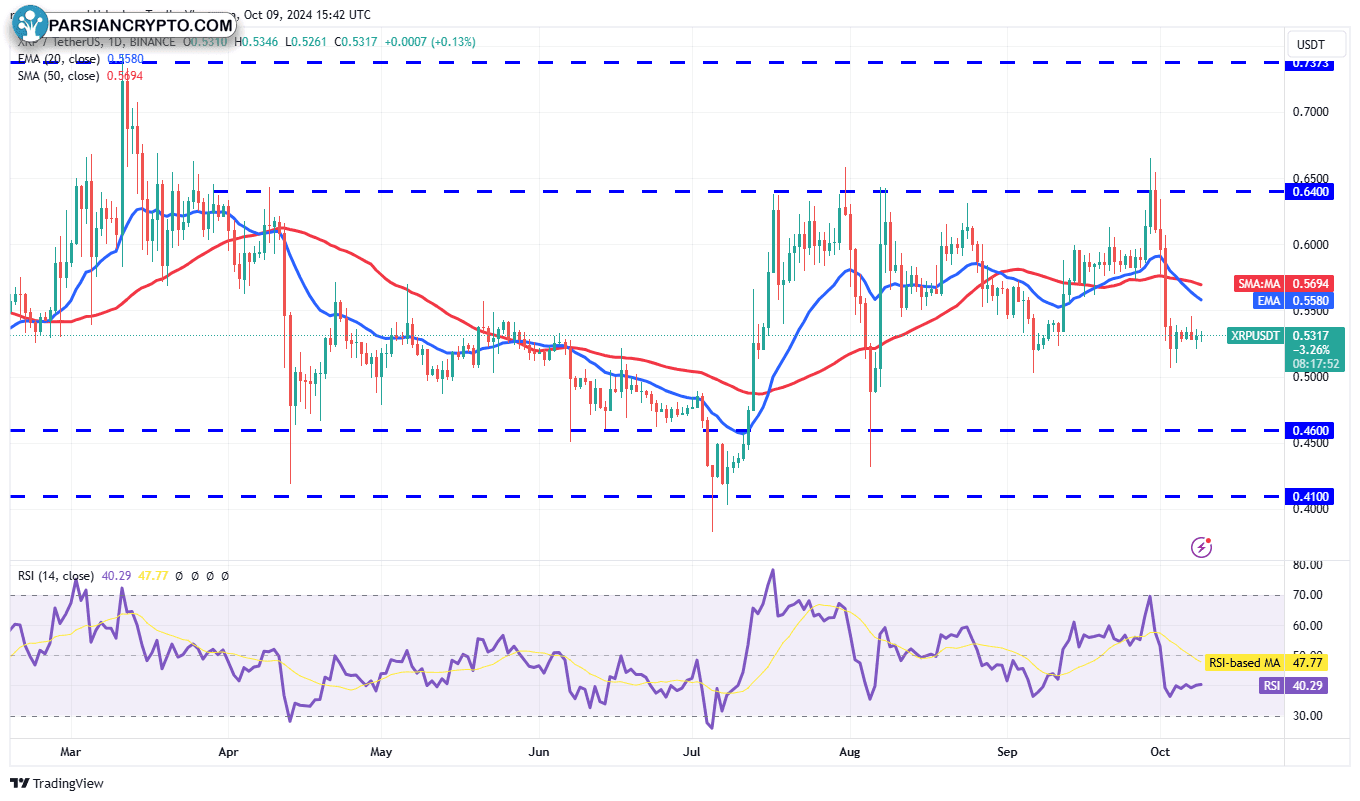Click the Sep label on time axis
This screenshot has height=801, width=1360.
point(1006,750)
